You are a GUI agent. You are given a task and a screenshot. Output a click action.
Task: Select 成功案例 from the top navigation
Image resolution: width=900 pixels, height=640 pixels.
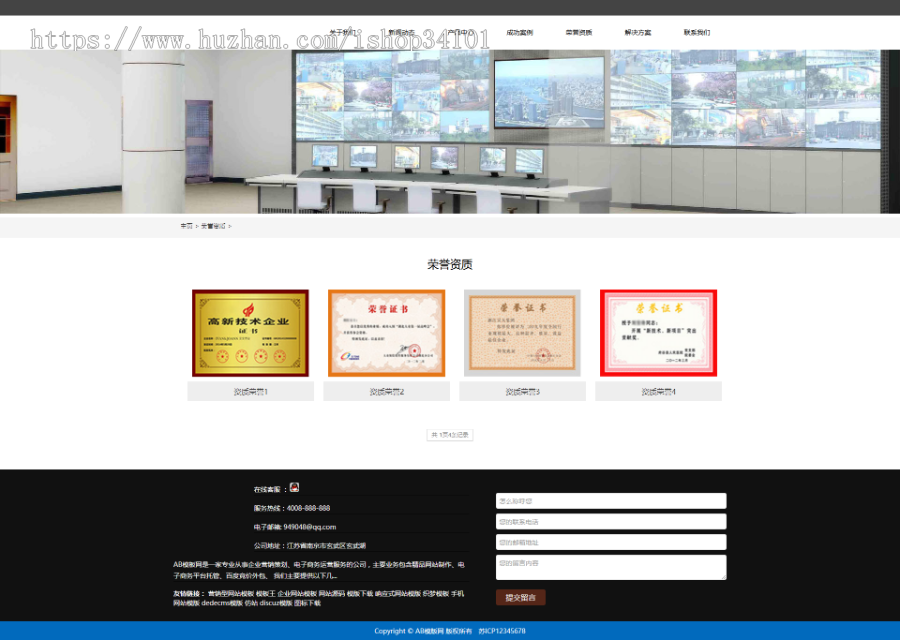[x=519, y=31]
